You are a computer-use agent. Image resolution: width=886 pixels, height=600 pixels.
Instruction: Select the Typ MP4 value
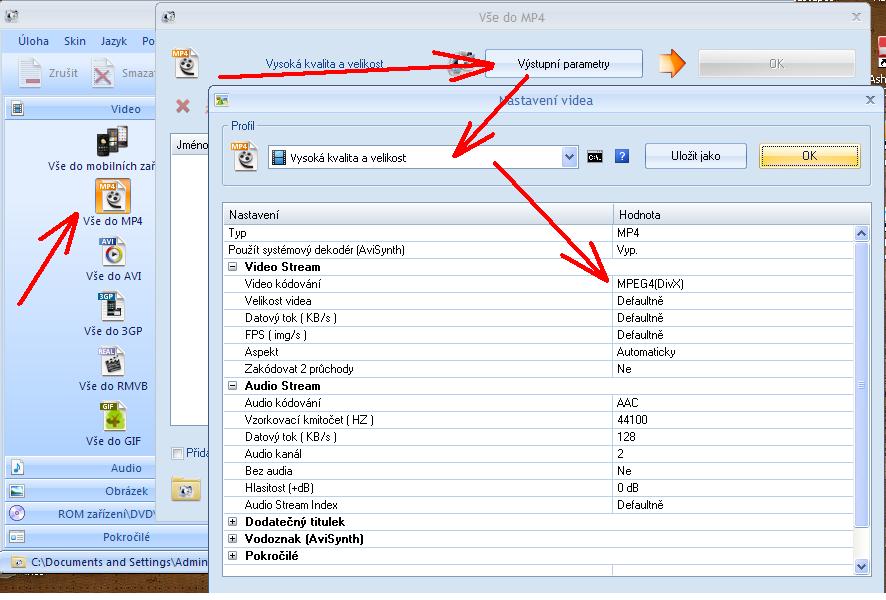tap(628, 233)
